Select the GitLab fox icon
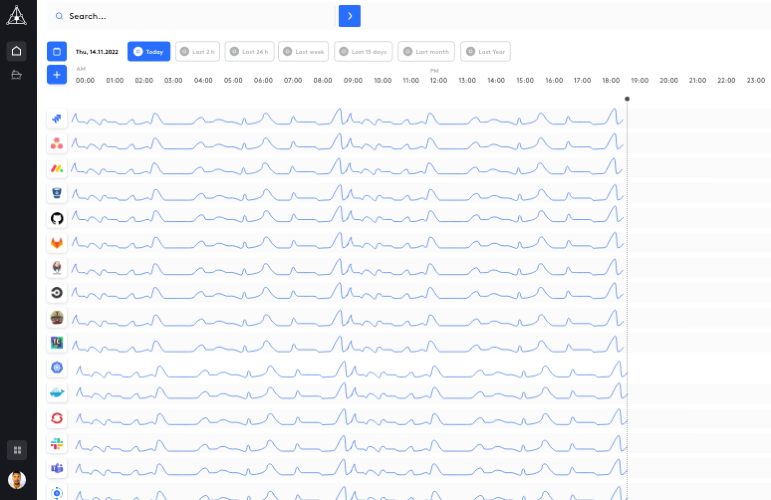771x500 pixels. click(57, 243)
